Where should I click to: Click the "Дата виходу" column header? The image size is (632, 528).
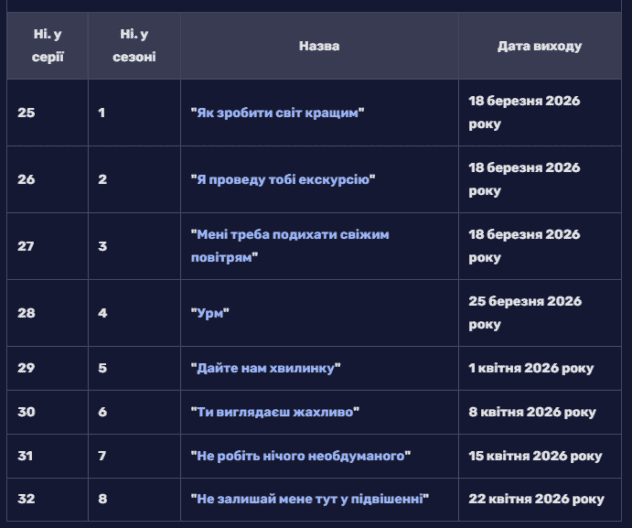tap(539, 46)
